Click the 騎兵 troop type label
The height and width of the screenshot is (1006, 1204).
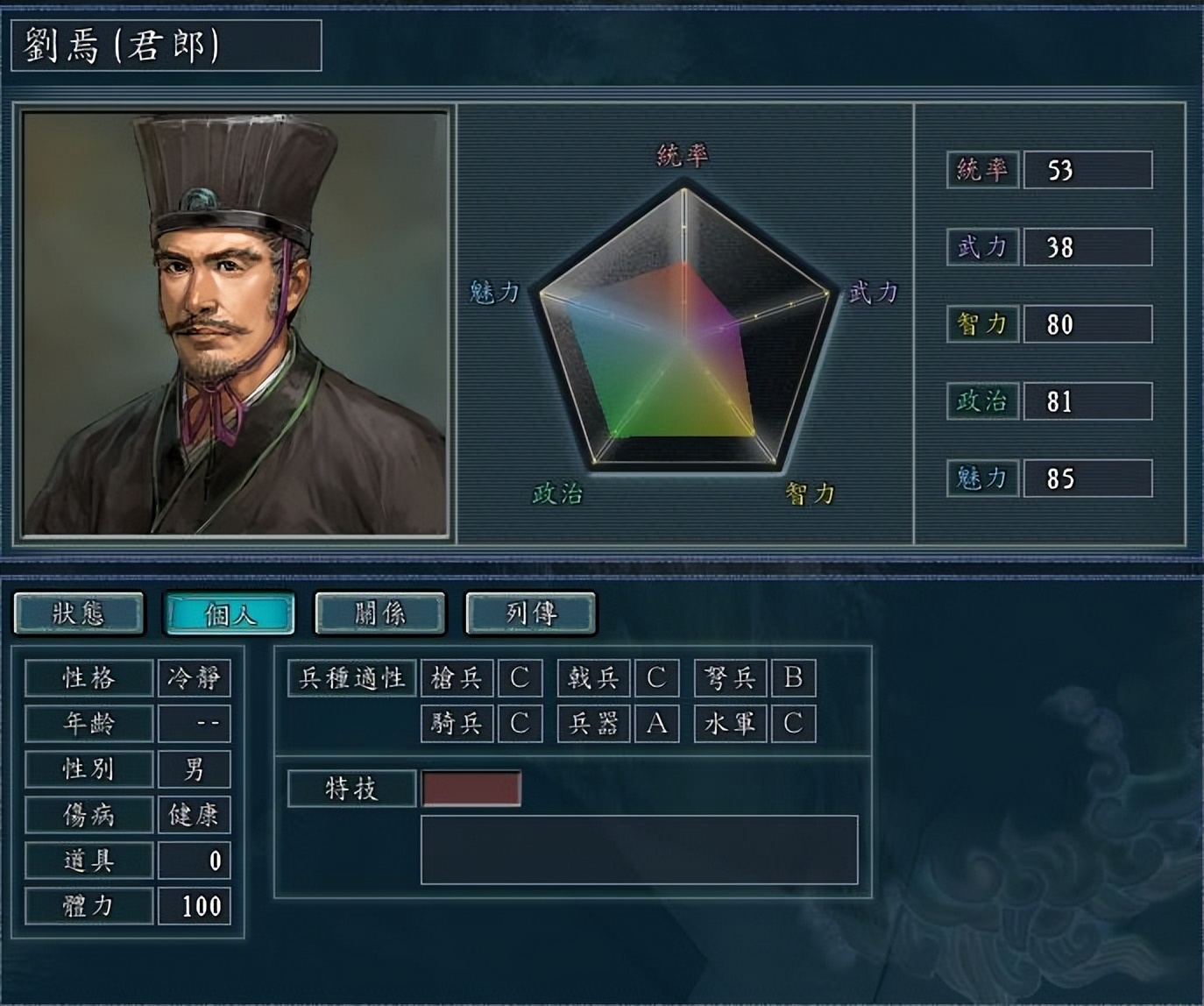[457, 724]
